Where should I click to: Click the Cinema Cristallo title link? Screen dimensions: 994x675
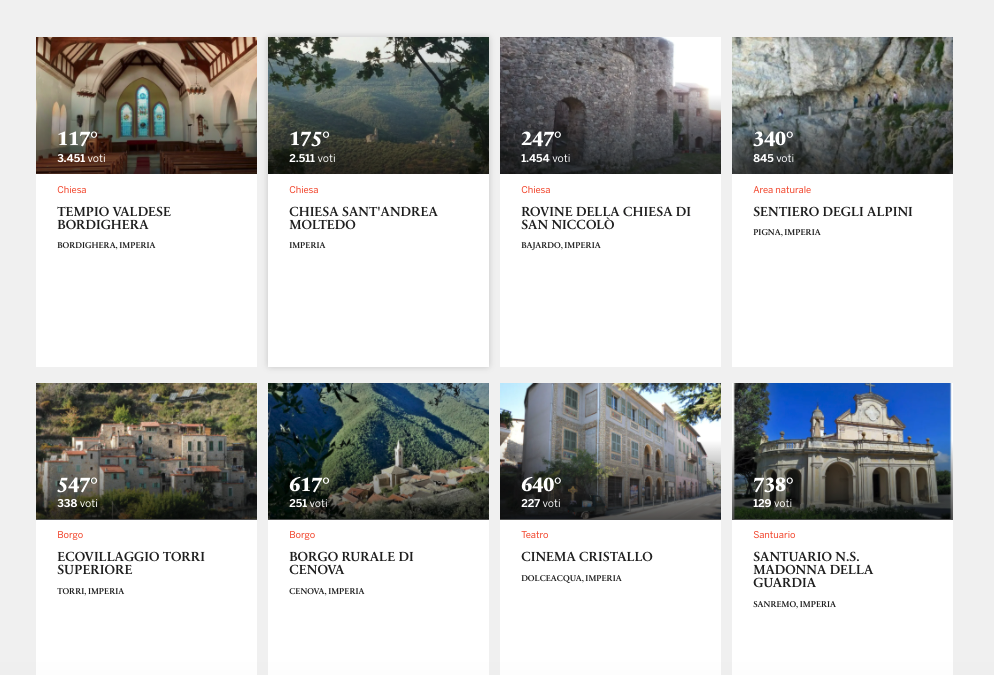pyautogui.click(x=586, y=557)
